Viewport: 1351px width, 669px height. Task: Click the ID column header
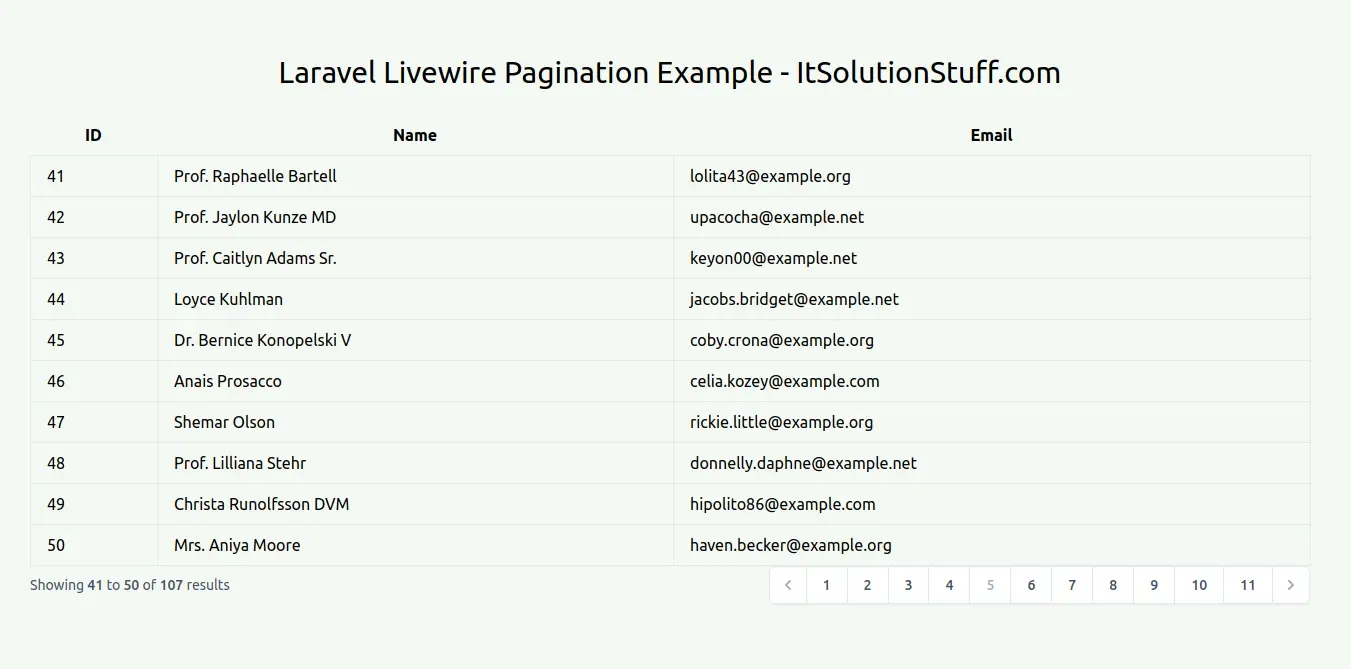pyautogui.click(x=93, y=135)
